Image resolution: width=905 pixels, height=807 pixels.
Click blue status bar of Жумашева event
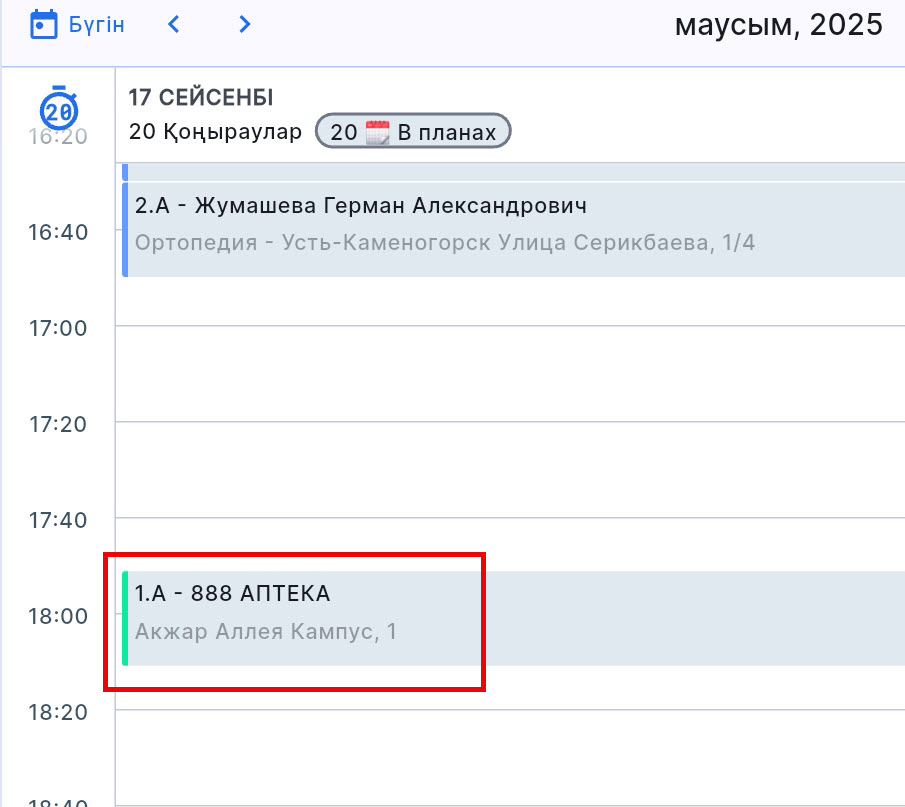pos(125,229)
